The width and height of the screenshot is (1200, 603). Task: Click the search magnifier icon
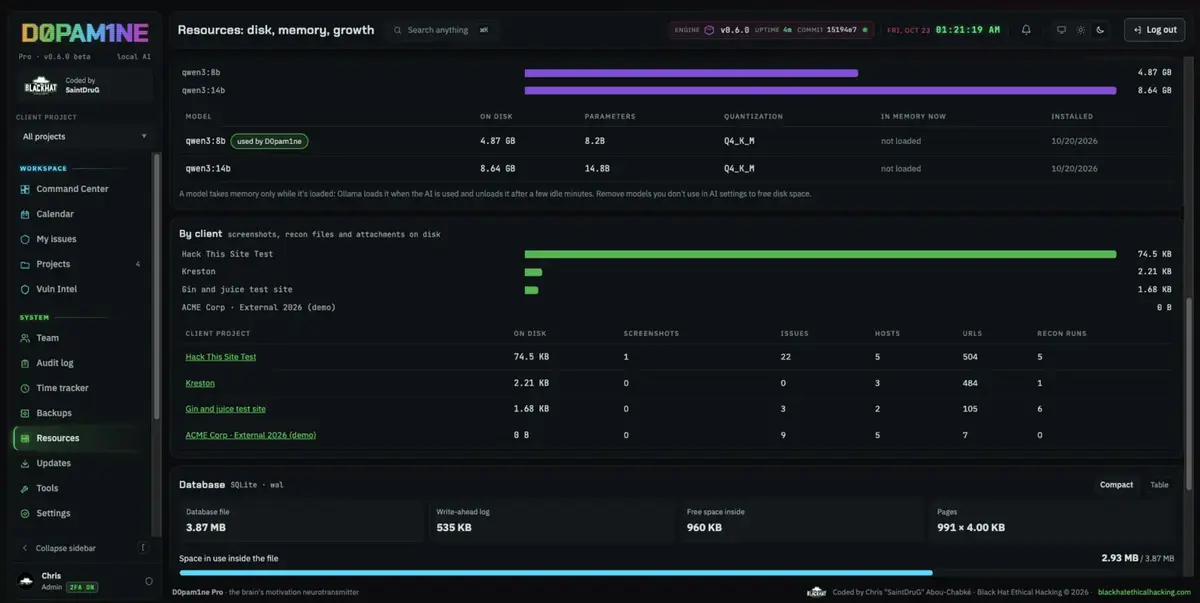click(398, 30)
